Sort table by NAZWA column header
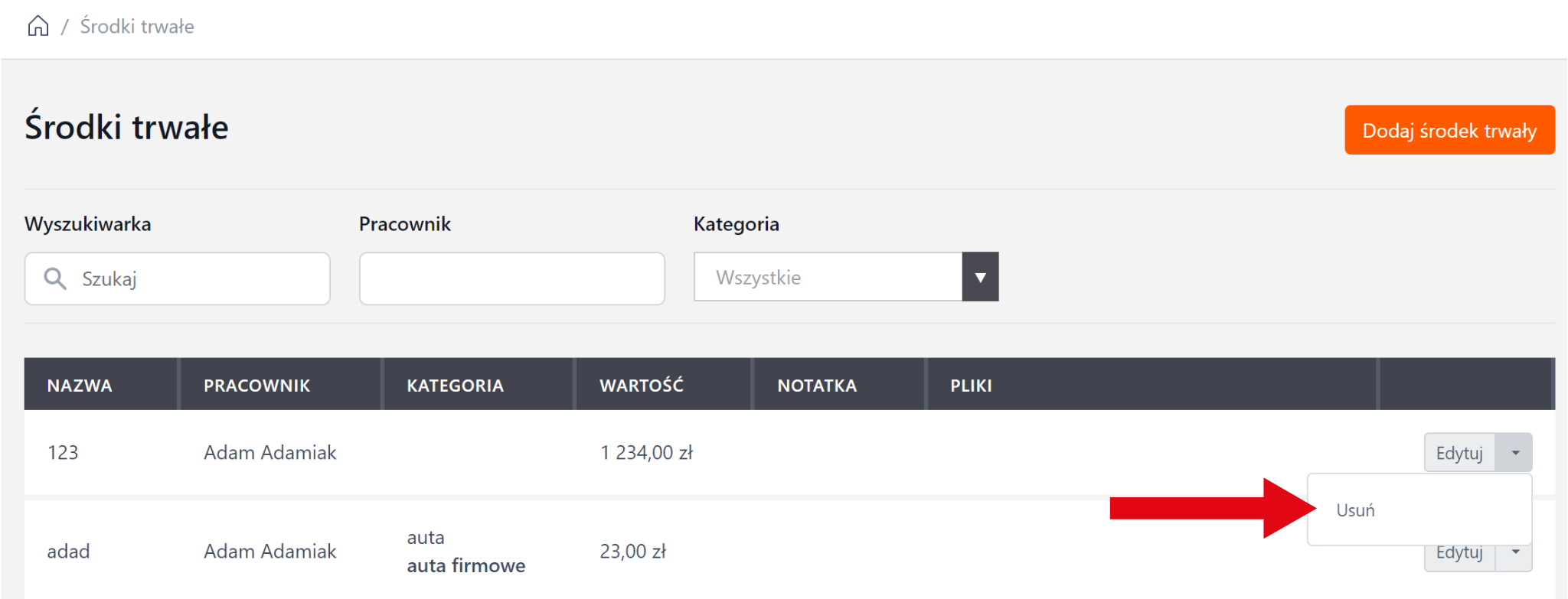1568x599 pixels. pos(80,386)
